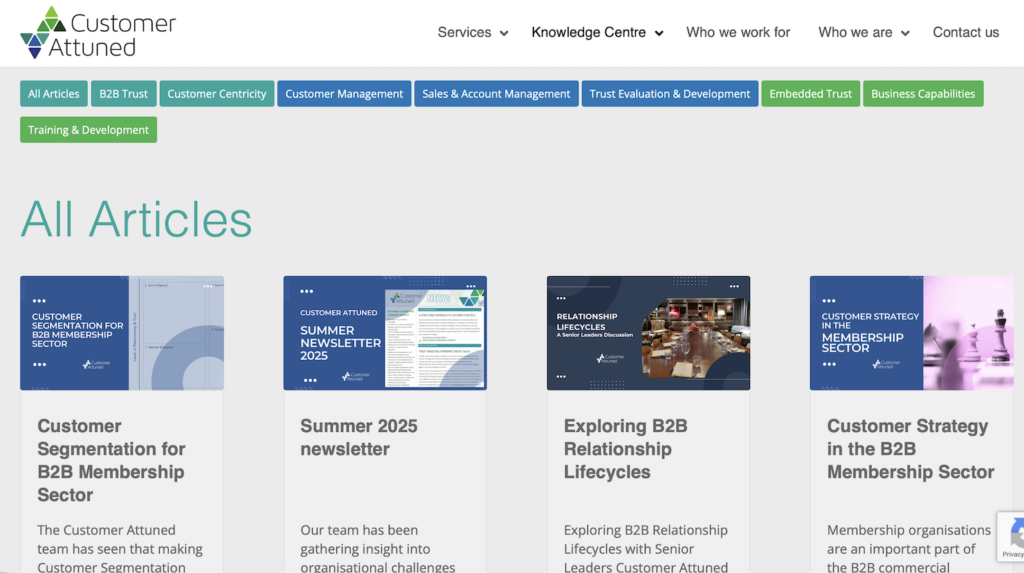Filter by Business Capabilities tag
1024x573 pixels.
(922, 94)
